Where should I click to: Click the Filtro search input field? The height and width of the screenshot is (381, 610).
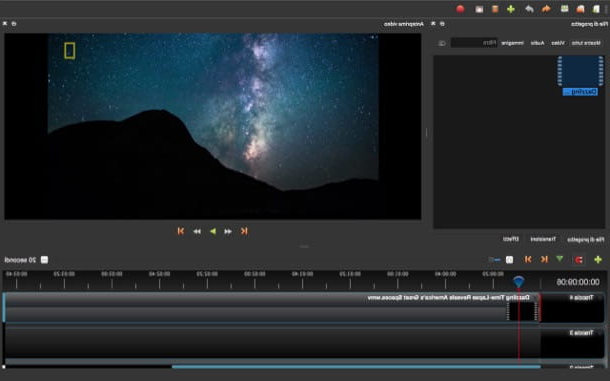coord(474,43)
